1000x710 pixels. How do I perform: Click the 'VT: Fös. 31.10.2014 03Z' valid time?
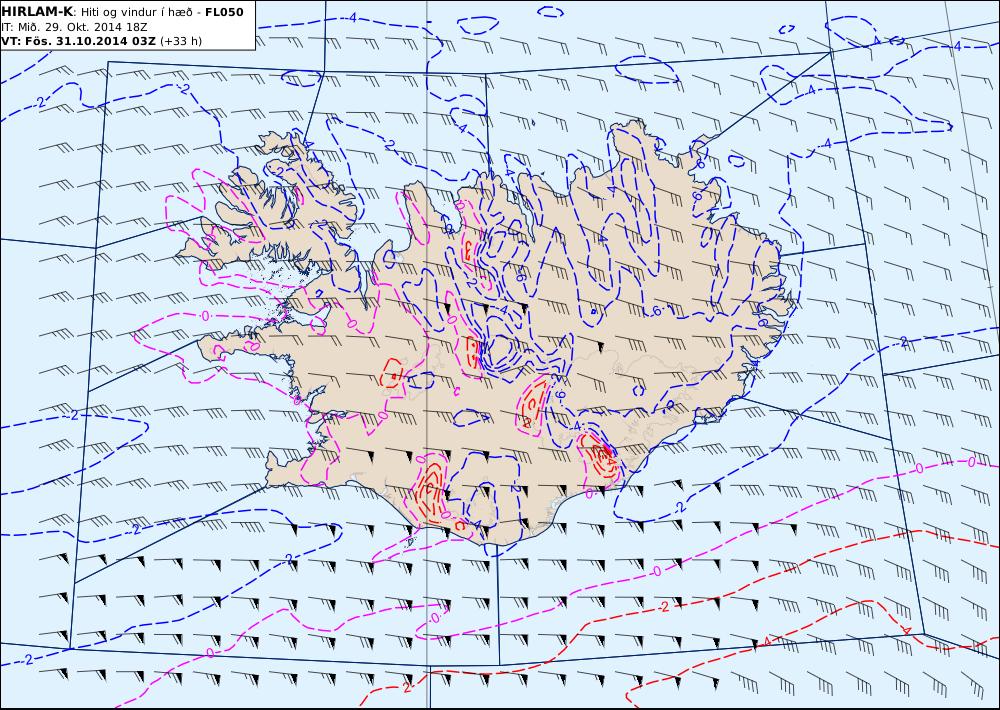(x=78, y=41)
